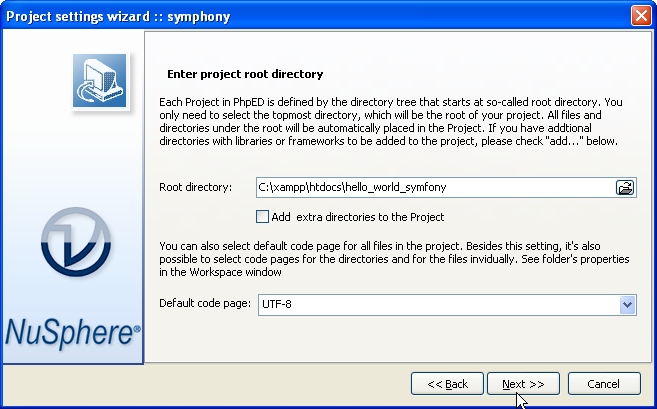
Task: Click the paragraph about selecting default code page
Action: 396,259
